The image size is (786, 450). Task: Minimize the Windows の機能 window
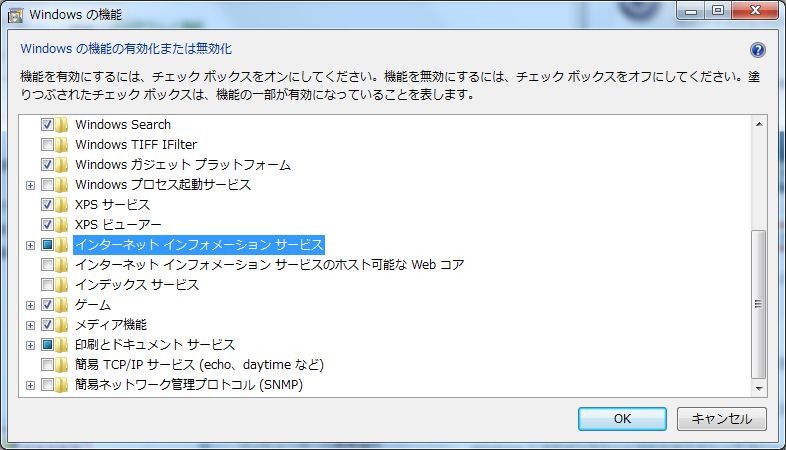(x=691, y=11)
